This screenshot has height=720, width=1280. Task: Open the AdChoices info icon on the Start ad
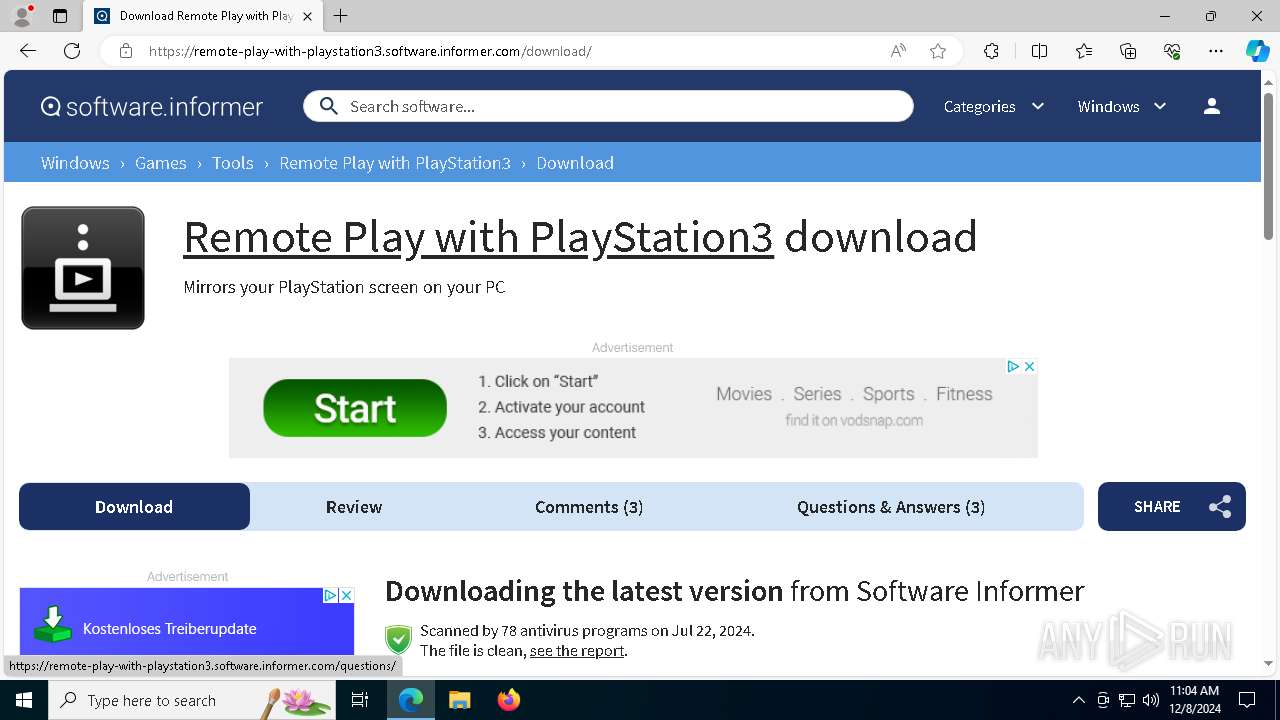click(1013, 367)
